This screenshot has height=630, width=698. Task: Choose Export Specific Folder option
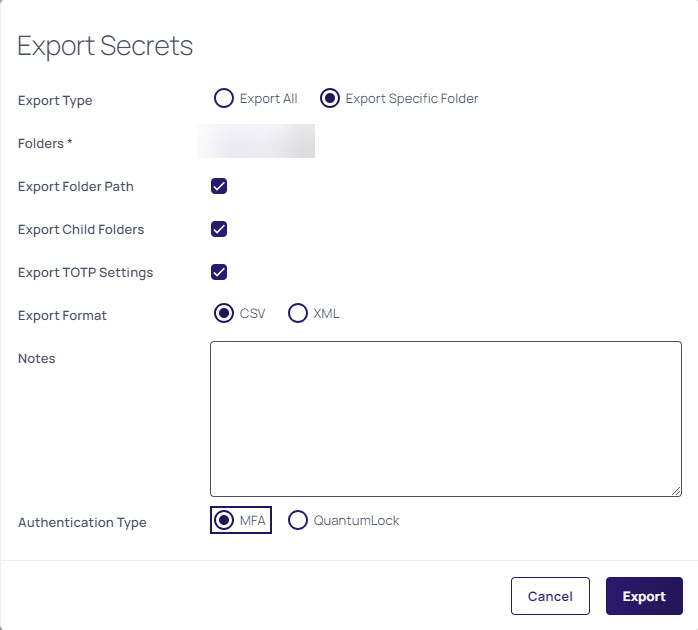(x=330, y=98)
